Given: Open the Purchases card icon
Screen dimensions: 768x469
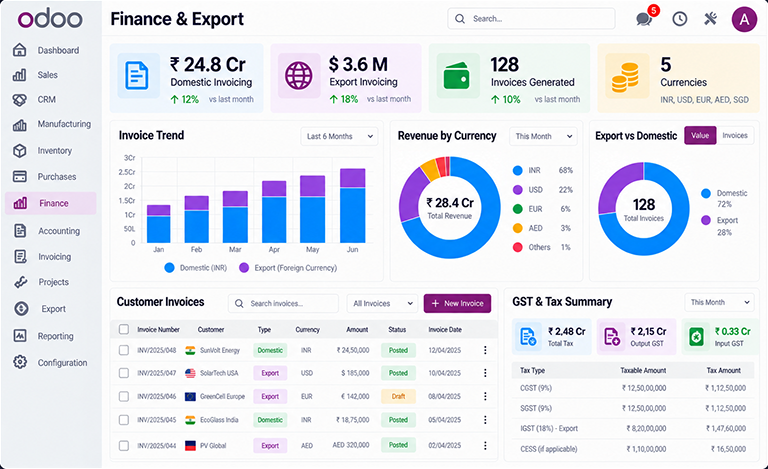Looking at the screenshot, I should click(20, 176).
